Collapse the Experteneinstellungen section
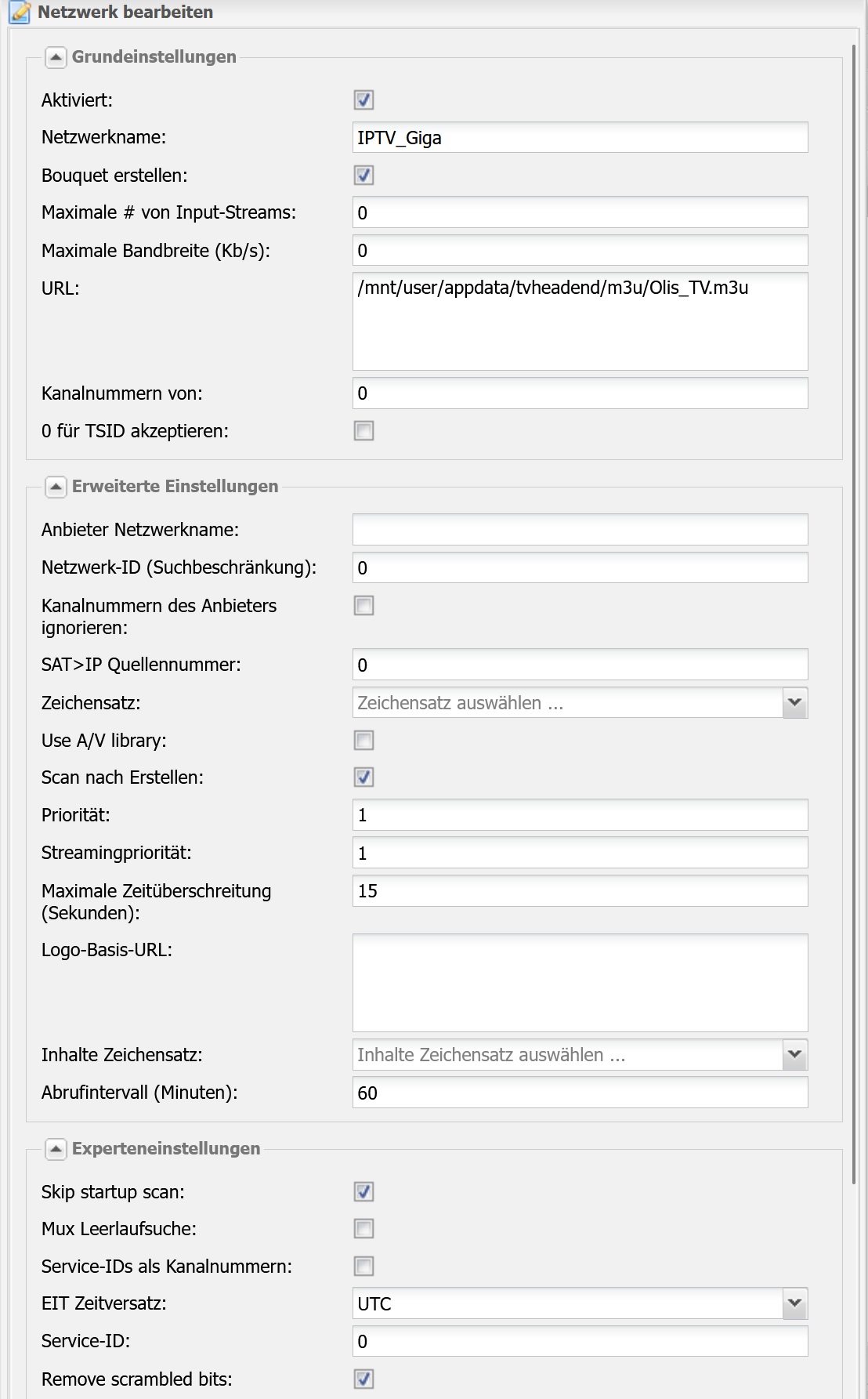 click(56, 1149)
